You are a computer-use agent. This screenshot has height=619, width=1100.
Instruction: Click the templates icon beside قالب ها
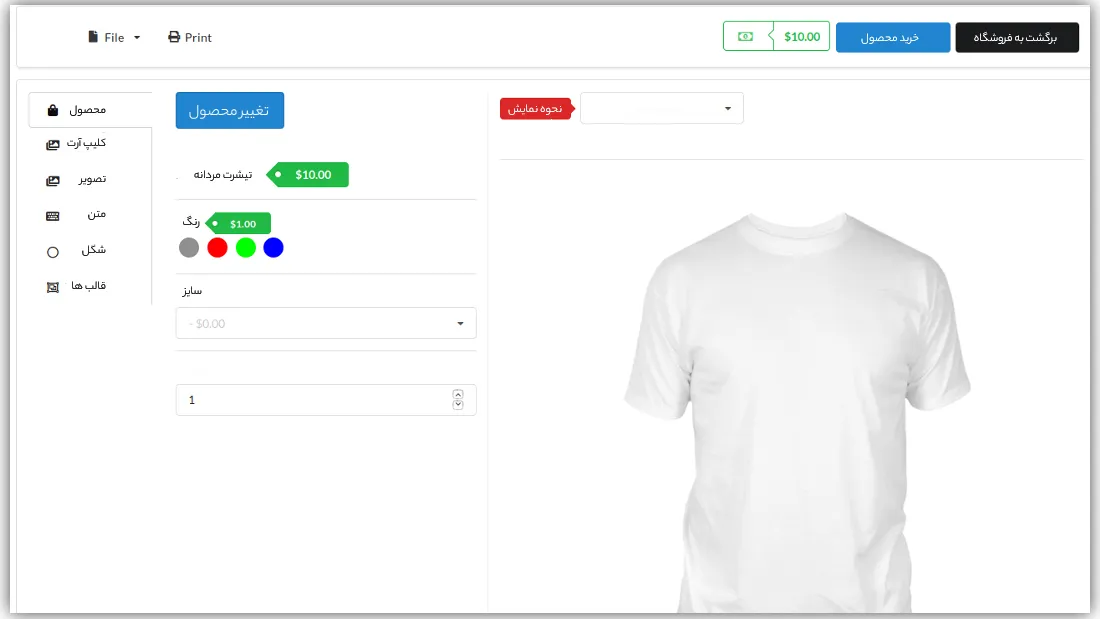pyautogui.click(x=53, y=287)
